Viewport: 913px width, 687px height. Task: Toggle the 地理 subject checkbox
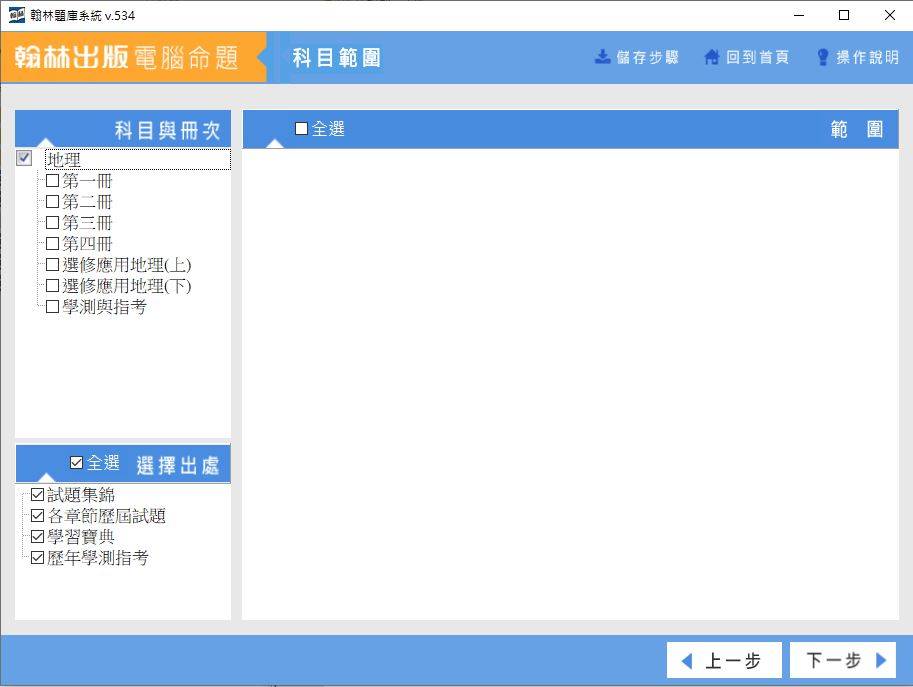(x=24, y=158)
